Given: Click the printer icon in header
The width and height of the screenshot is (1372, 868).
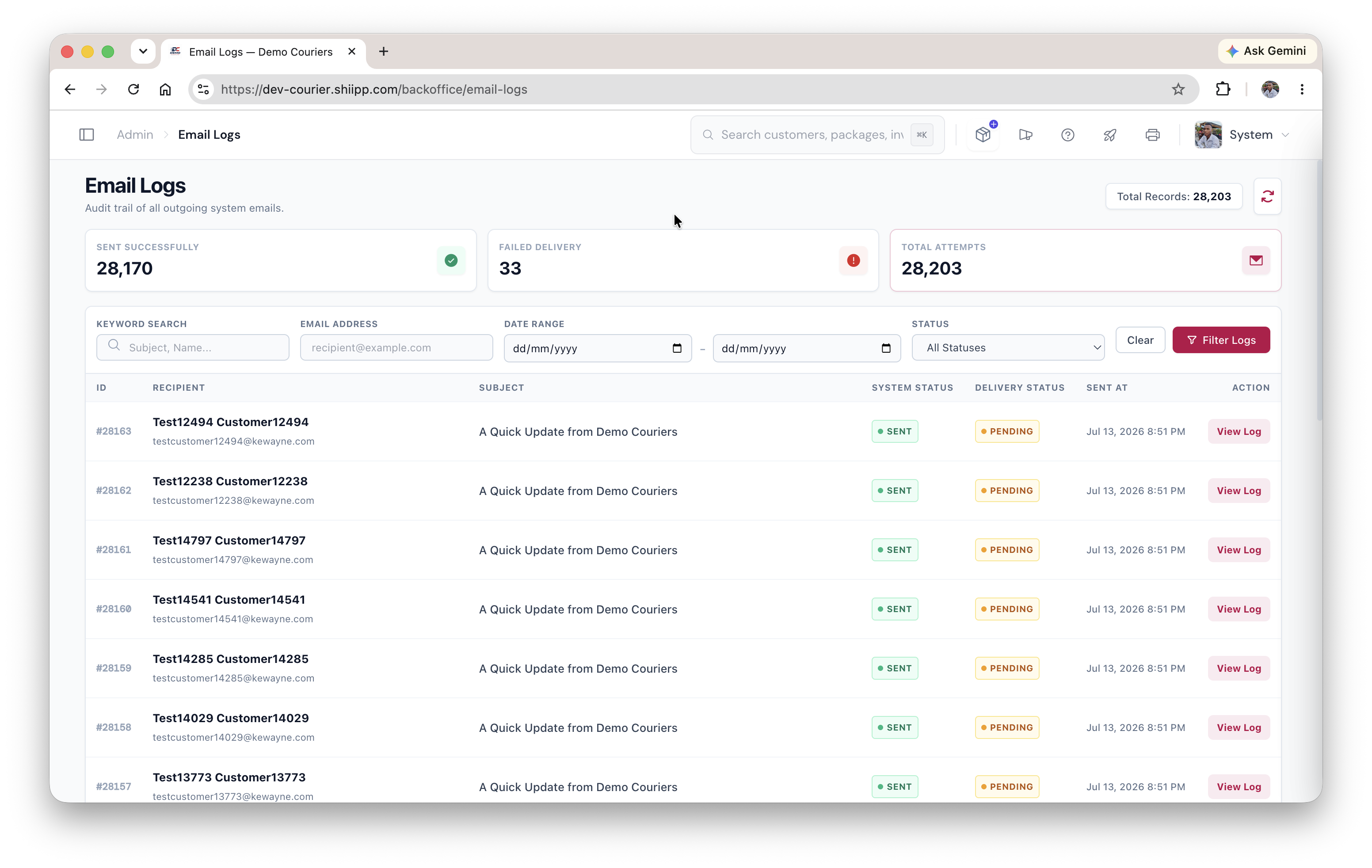Looking at the screenshot, I should [1152, 135].
